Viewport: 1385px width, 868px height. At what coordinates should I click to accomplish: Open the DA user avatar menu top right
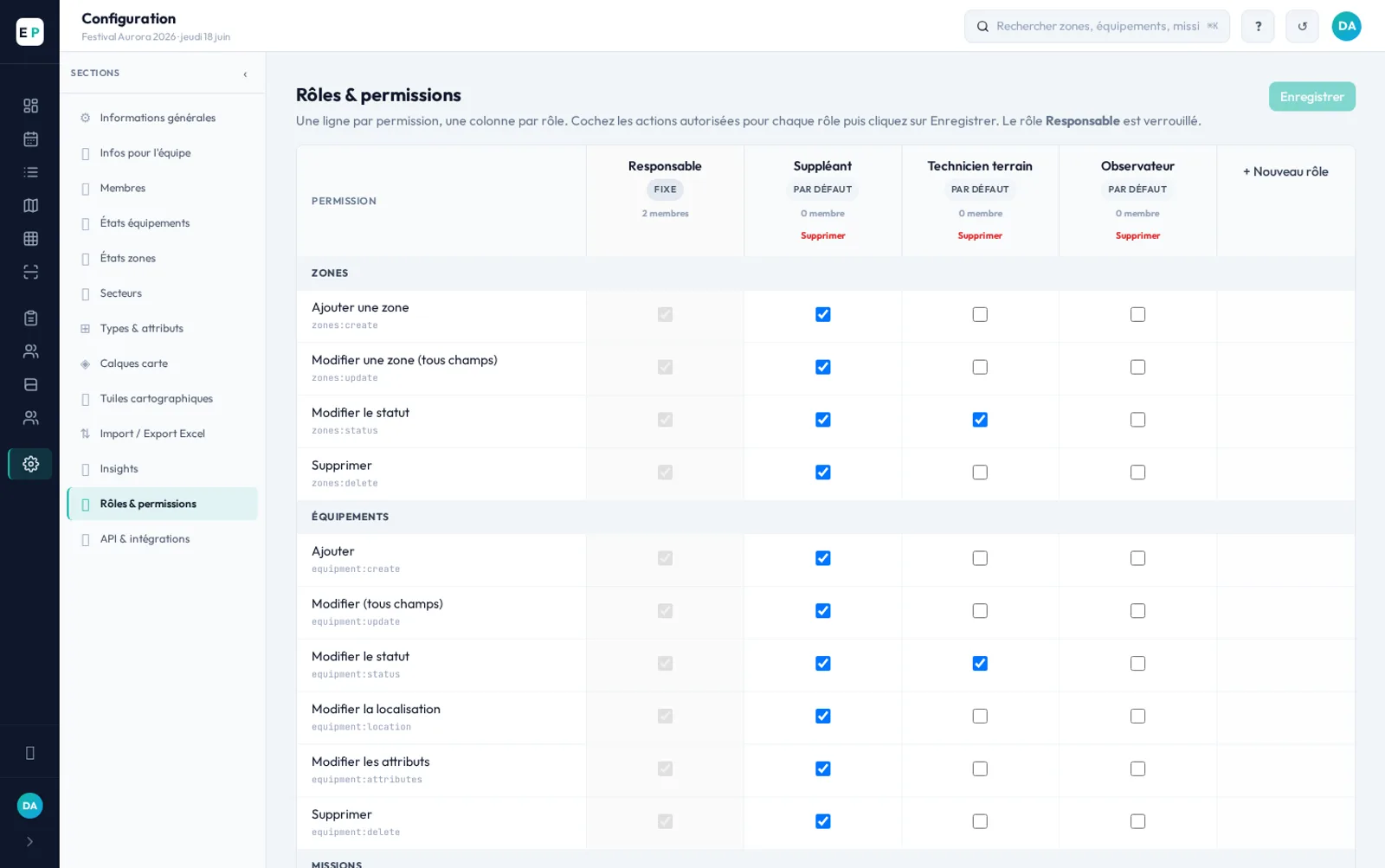point(1346,26)
